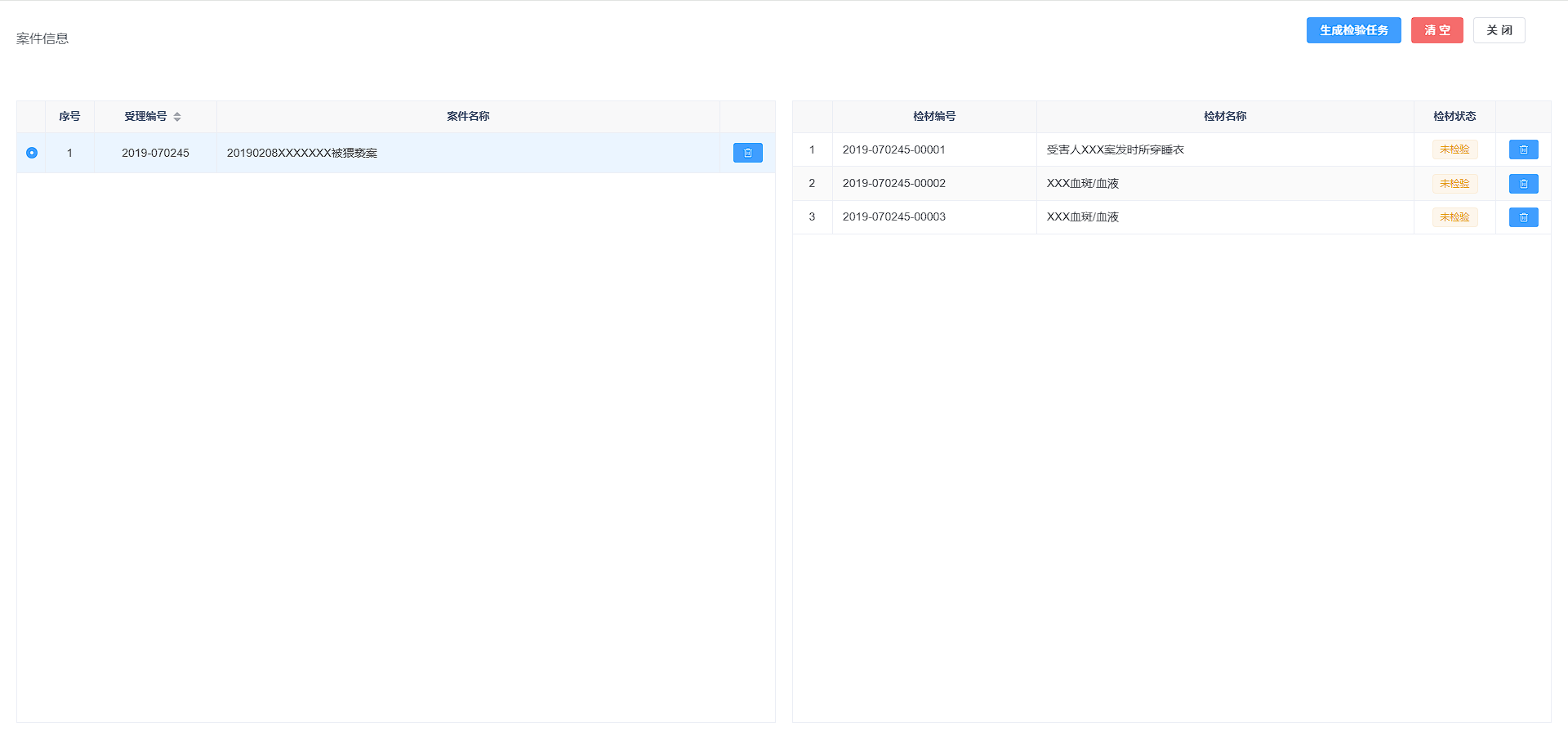Click 未检验 status tag in second sample row

point(1454,184)
